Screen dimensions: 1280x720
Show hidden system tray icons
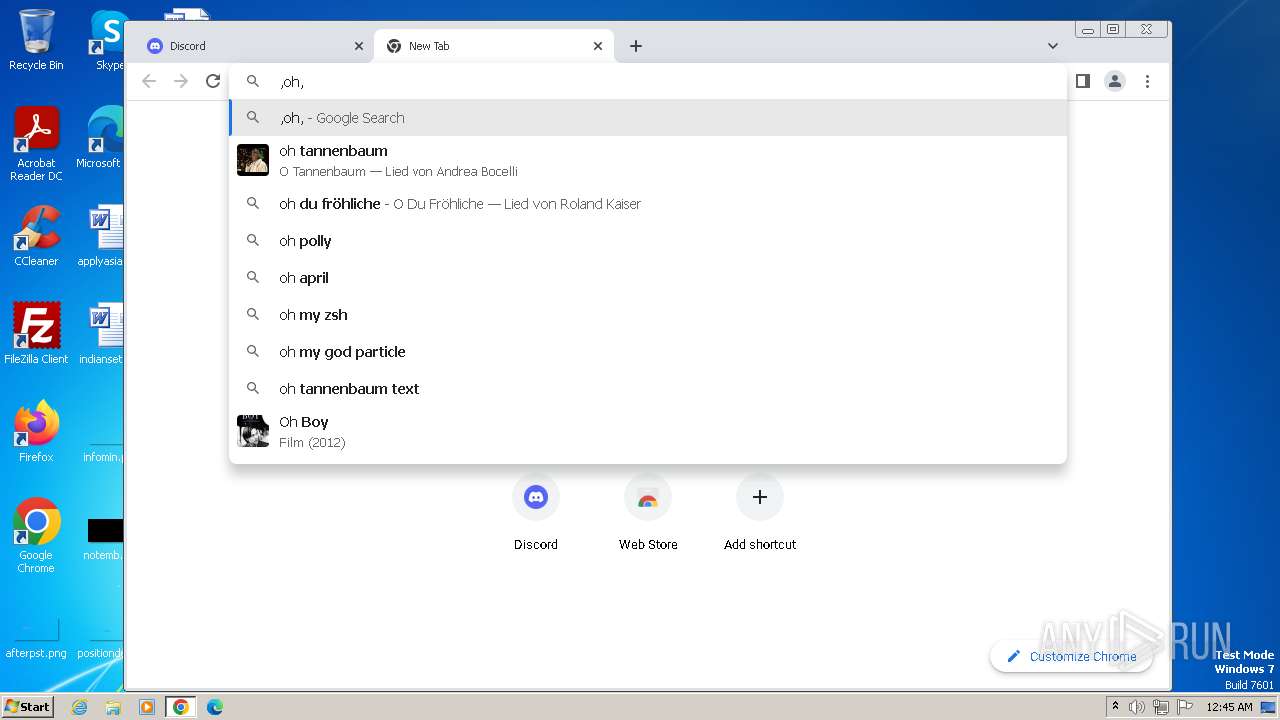tap(1116, 707)
